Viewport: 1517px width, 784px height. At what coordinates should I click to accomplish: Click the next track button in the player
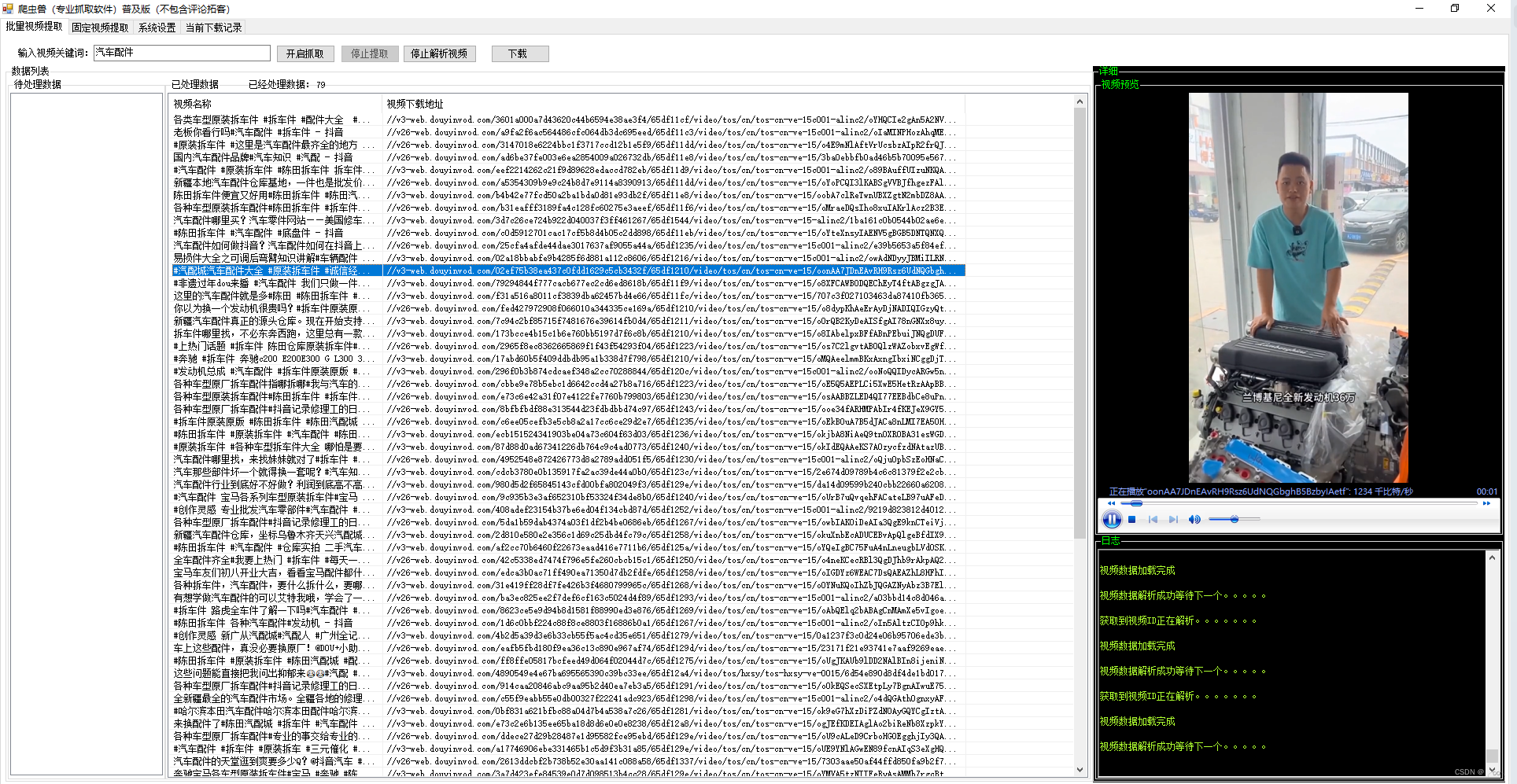click(x=1173, y=519)
